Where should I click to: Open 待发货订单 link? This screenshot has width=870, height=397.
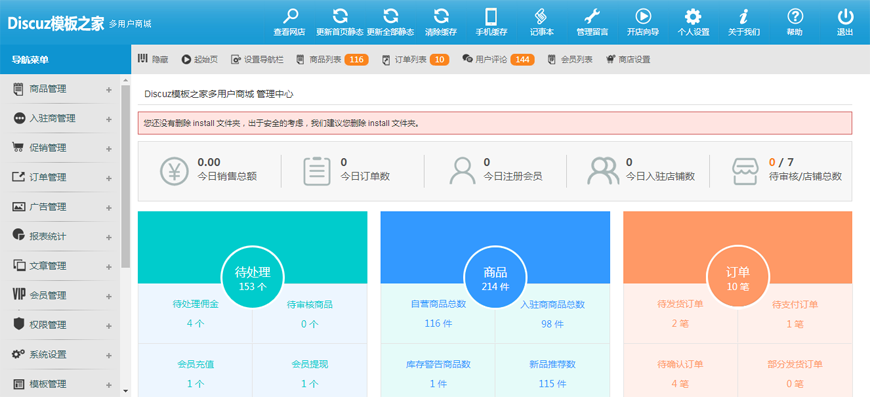tap(680, 304)
